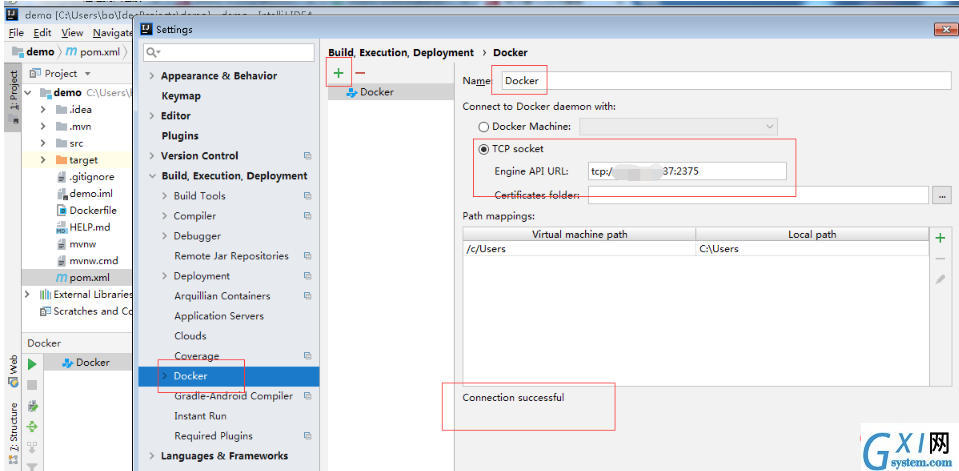
Task: Open Application Servers settings
Action: [219, 316]
